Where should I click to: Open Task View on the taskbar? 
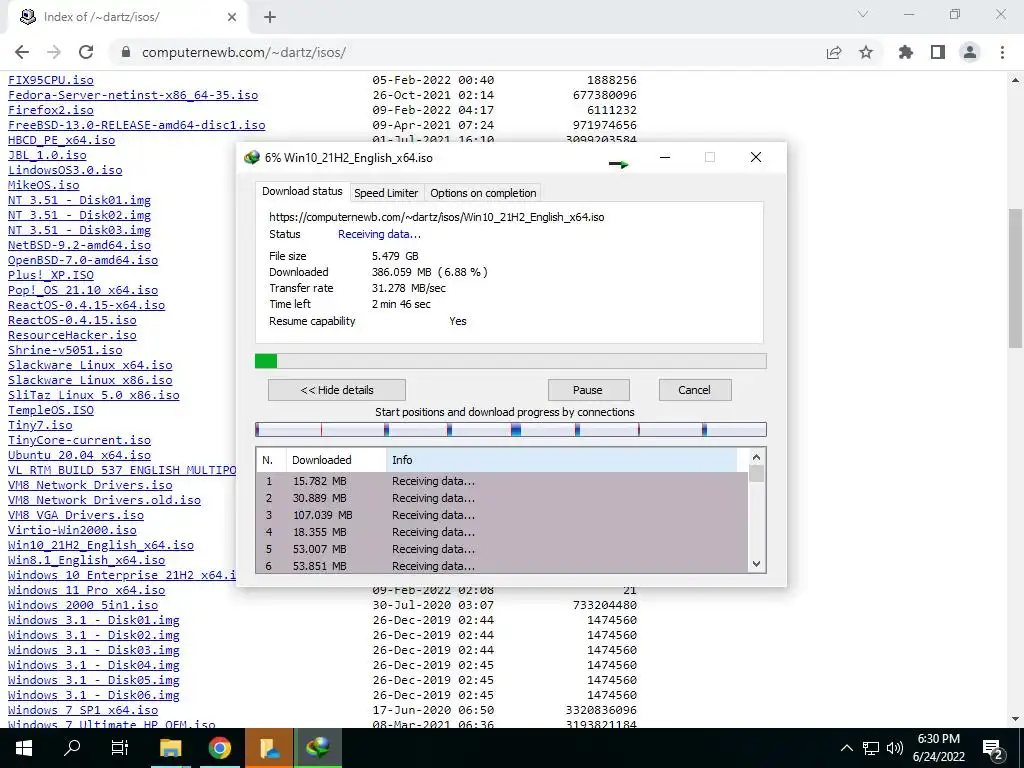pyautogui.click(x=120, y=748)
